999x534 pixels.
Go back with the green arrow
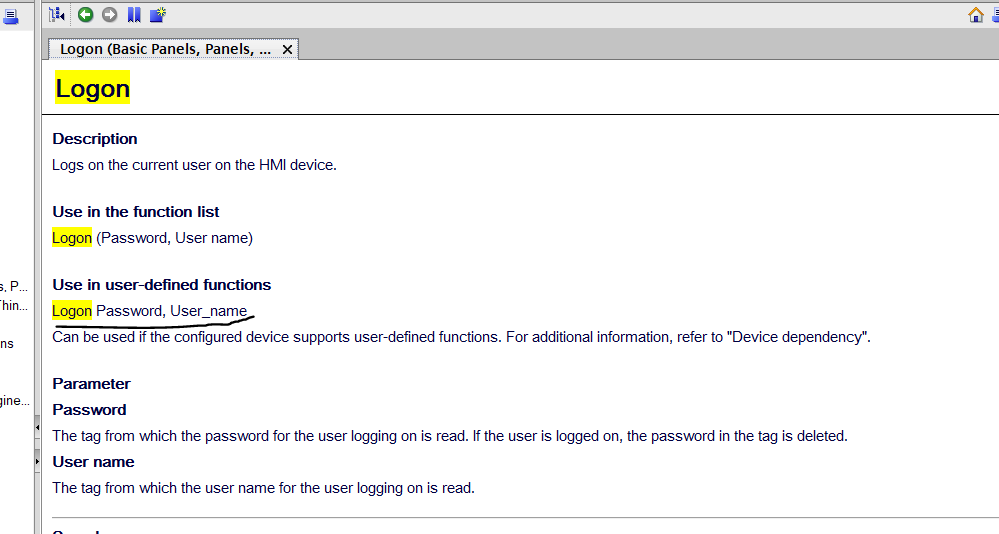(x=86, y=14)
